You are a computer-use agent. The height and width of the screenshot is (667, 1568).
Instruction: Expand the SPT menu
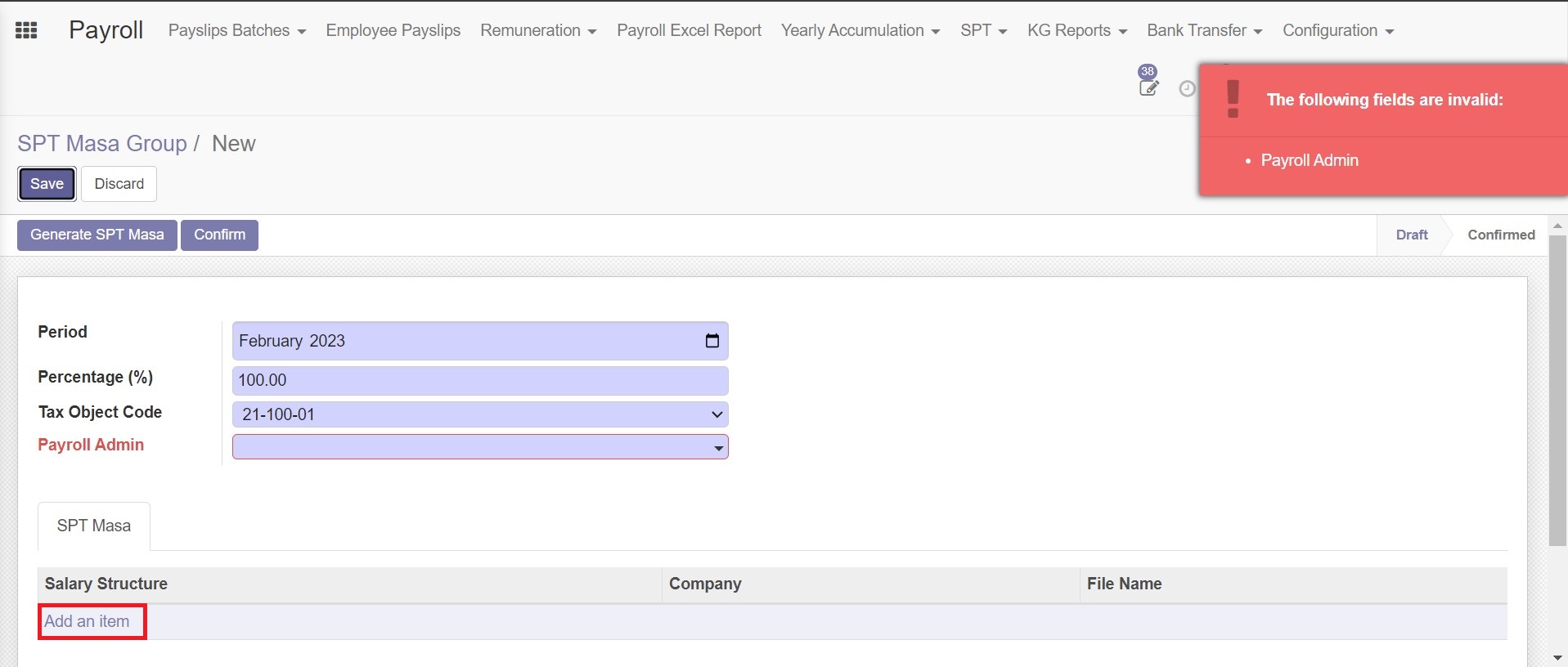[983, 31]
